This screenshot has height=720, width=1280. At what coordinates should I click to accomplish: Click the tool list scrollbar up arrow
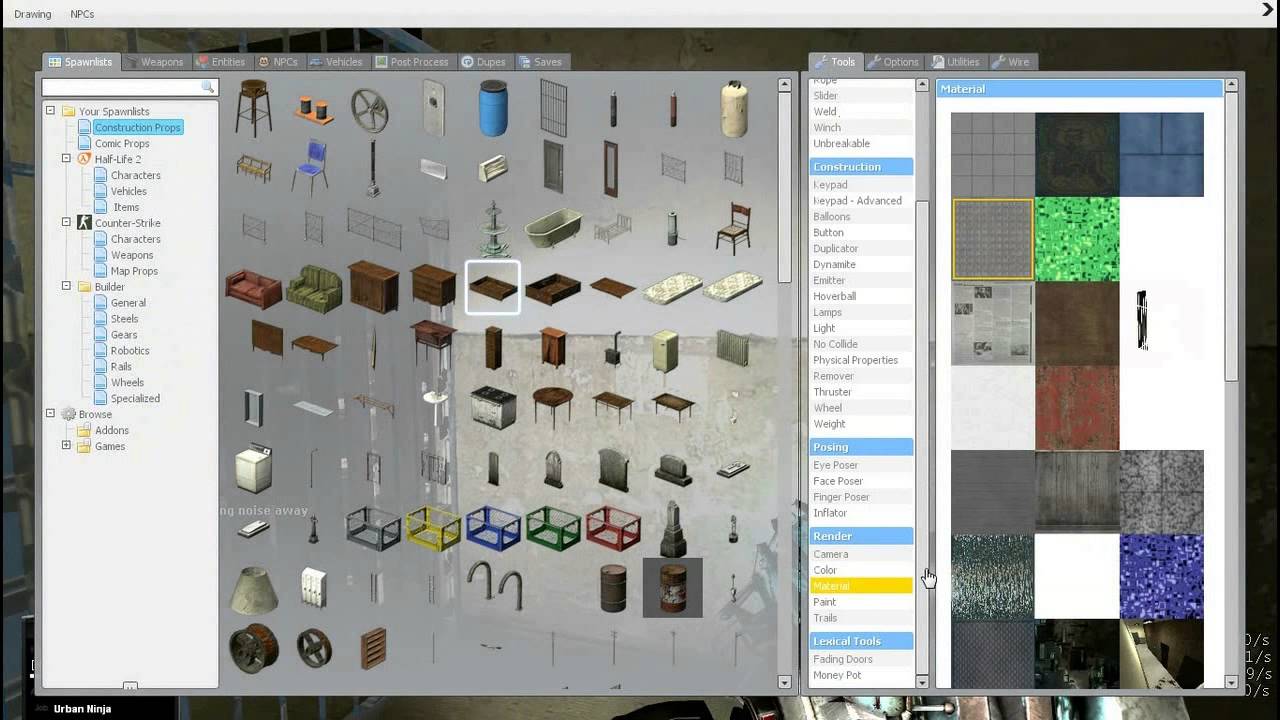(922, 85)
